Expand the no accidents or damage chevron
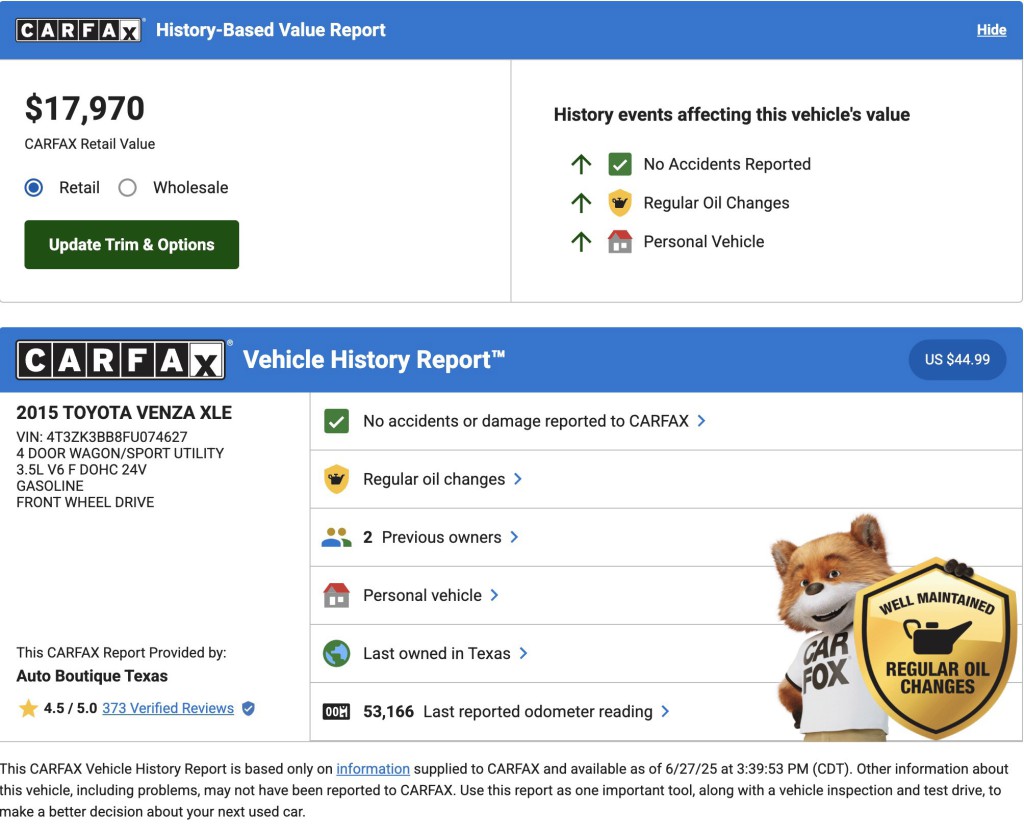This screenshot has height=839, width=1024. click(x=701, y=421)
